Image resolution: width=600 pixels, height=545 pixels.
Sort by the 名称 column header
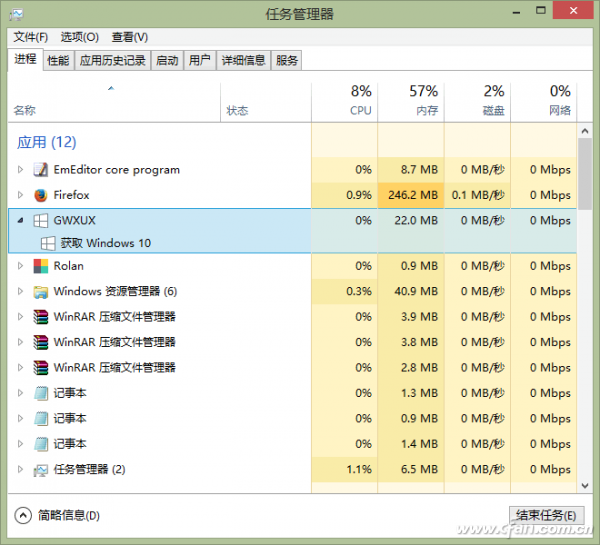[x=114, y=103]
